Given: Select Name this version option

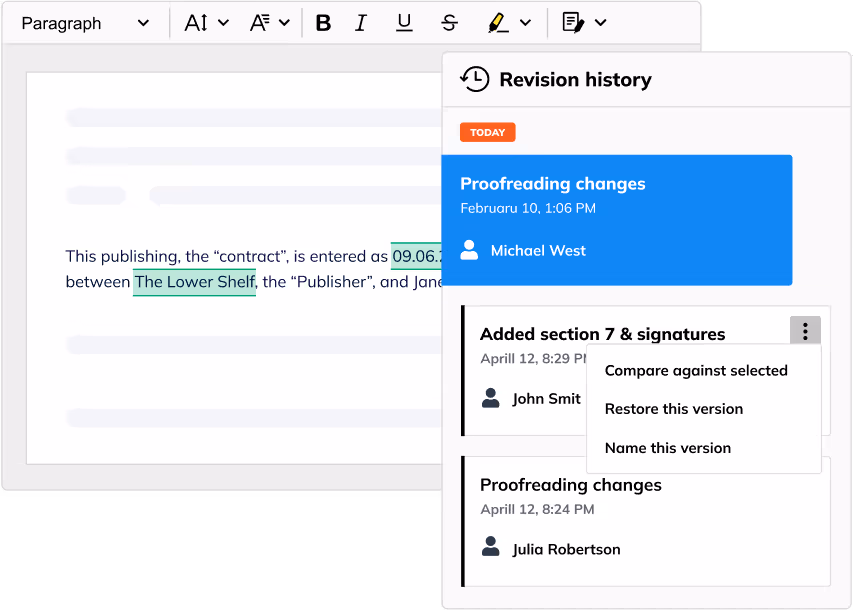Looking at the screenshot, I should (668, 448).
